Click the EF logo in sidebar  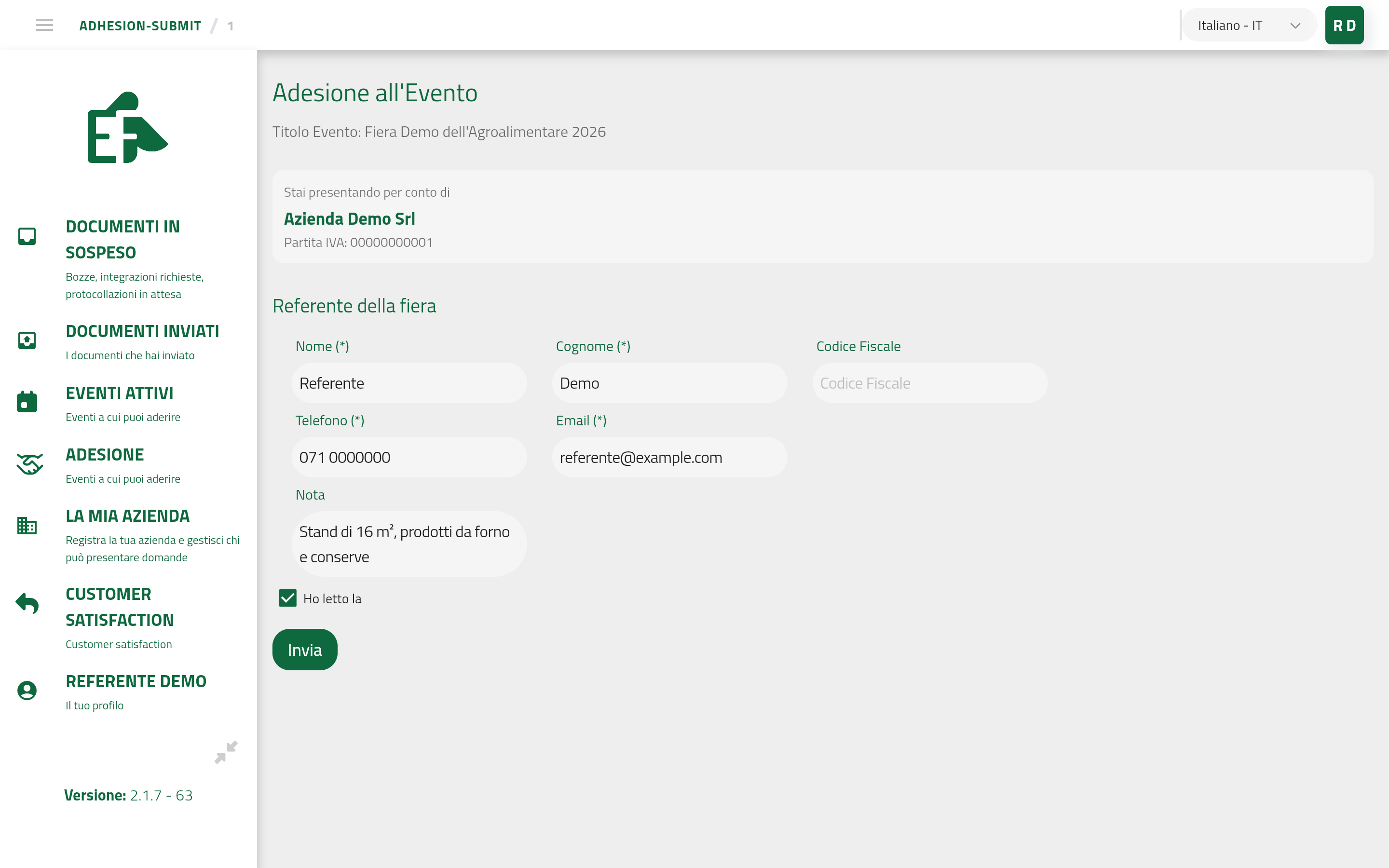coord(127,127)
